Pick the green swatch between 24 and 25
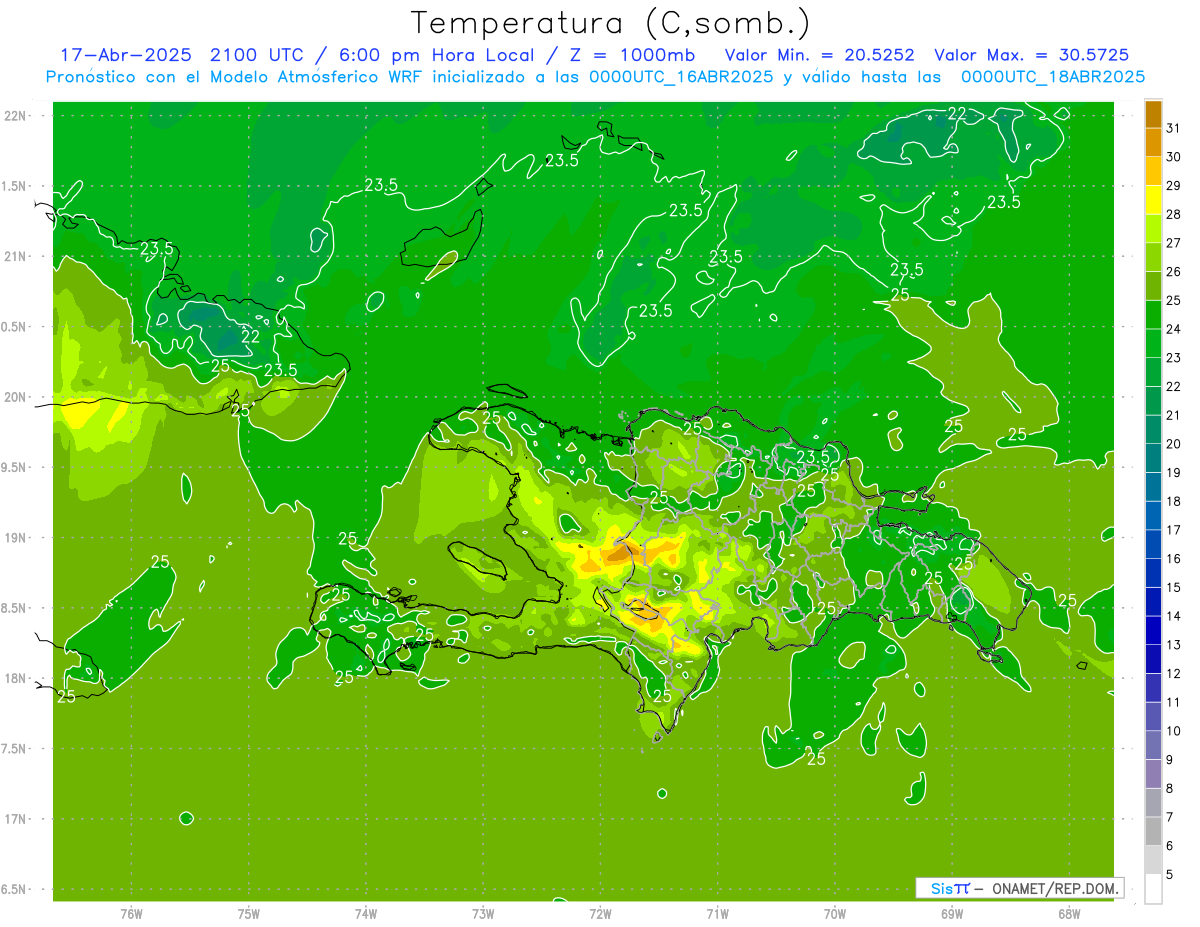1200x927 pixels. coord(1153,315)
